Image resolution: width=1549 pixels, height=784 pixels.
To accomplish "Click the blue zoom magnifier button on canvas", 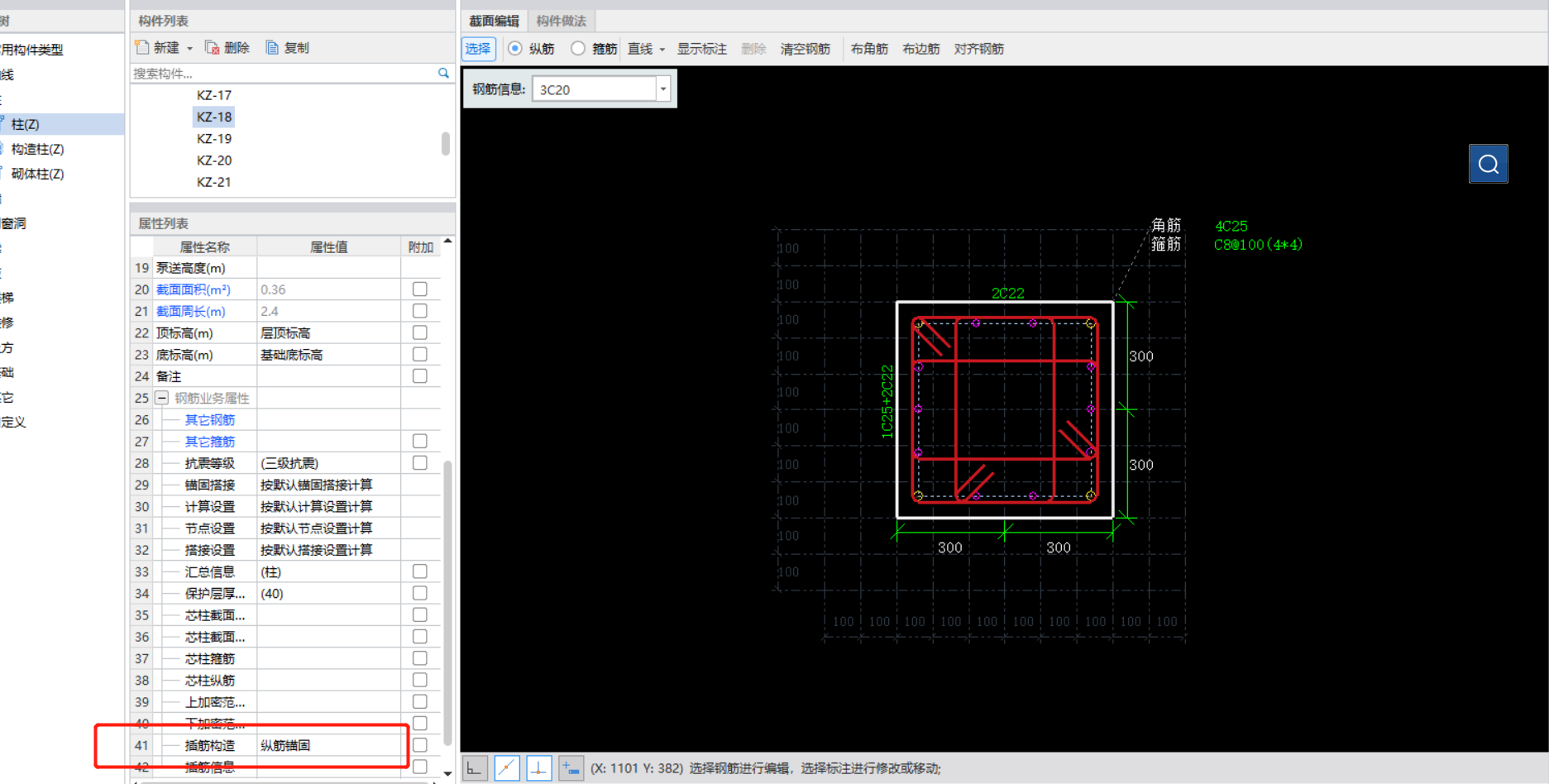I will tap(1488, 164).
